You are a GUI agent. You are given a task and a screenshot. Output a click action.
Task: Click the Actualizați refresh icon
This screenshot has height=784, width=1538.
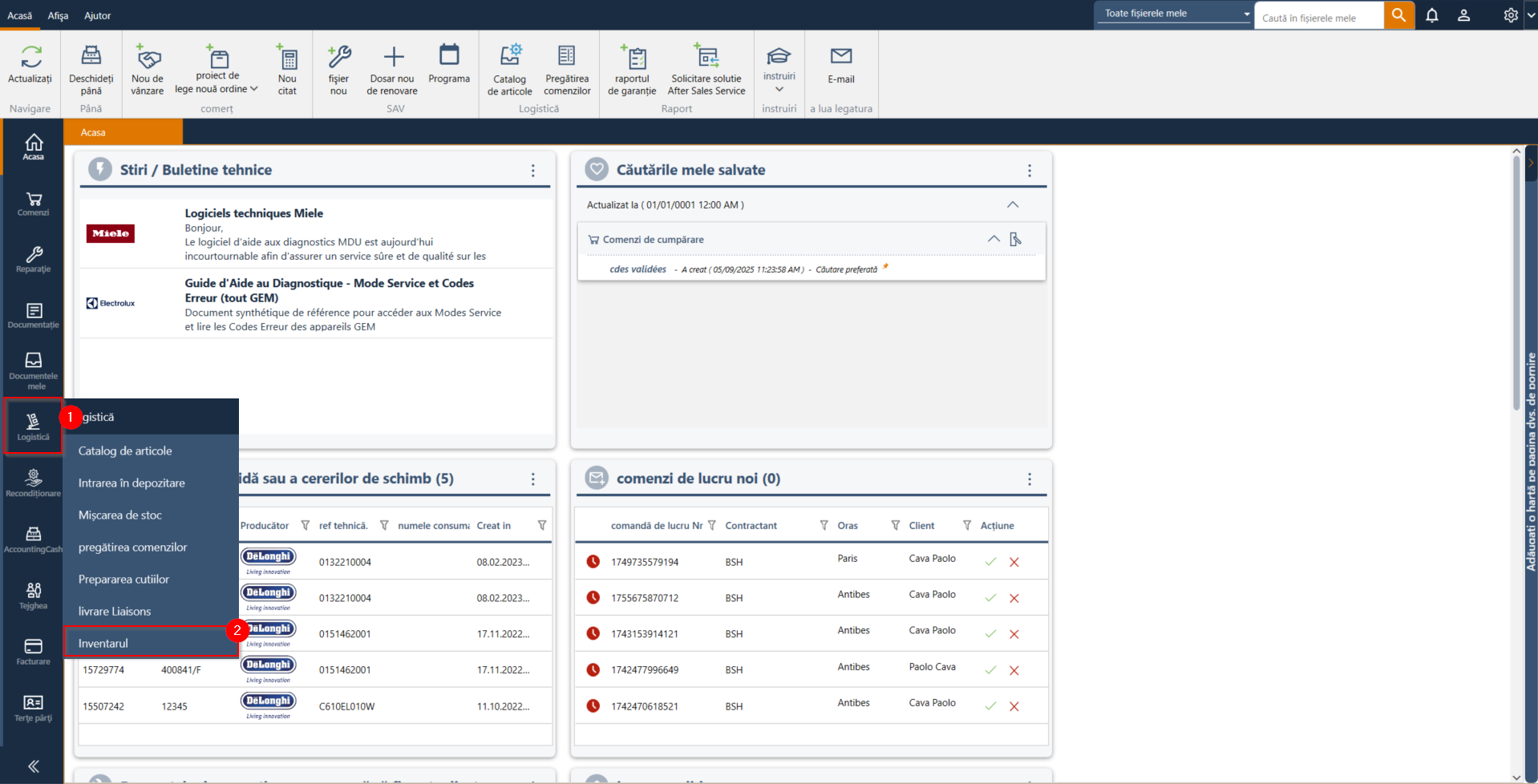click(30, 56)
